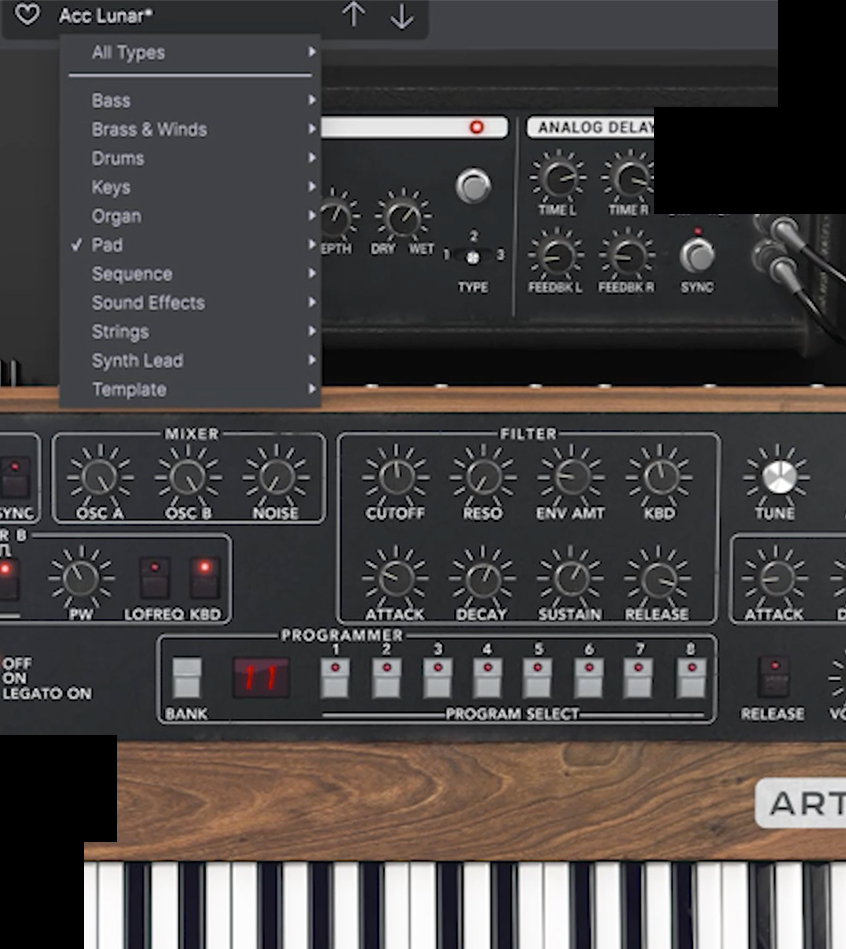Adjust the Feedbk L delay knob

pyautogui.click(x=556, y=257)
